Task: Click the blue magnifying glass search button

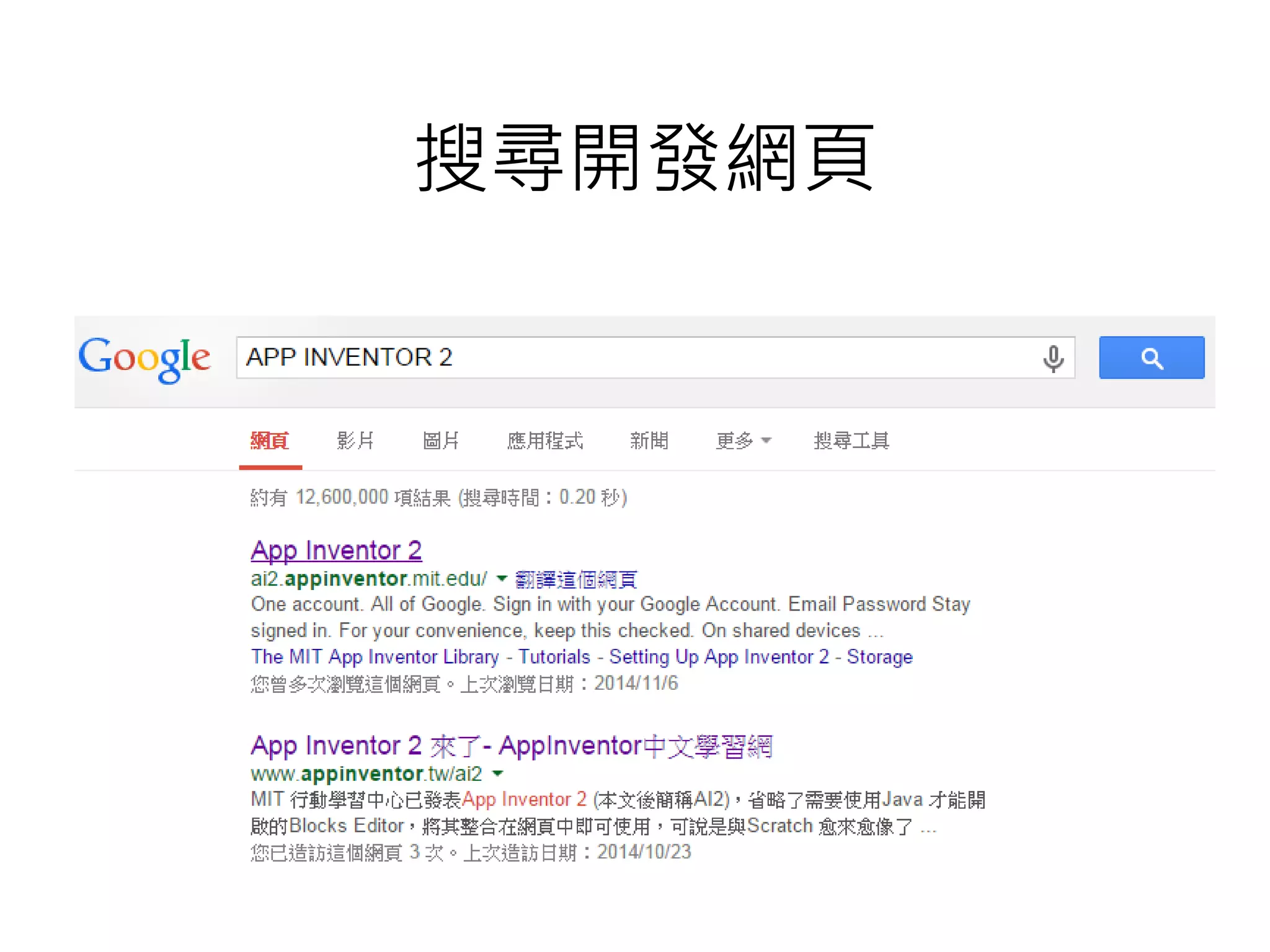Action: [1152, 358]
